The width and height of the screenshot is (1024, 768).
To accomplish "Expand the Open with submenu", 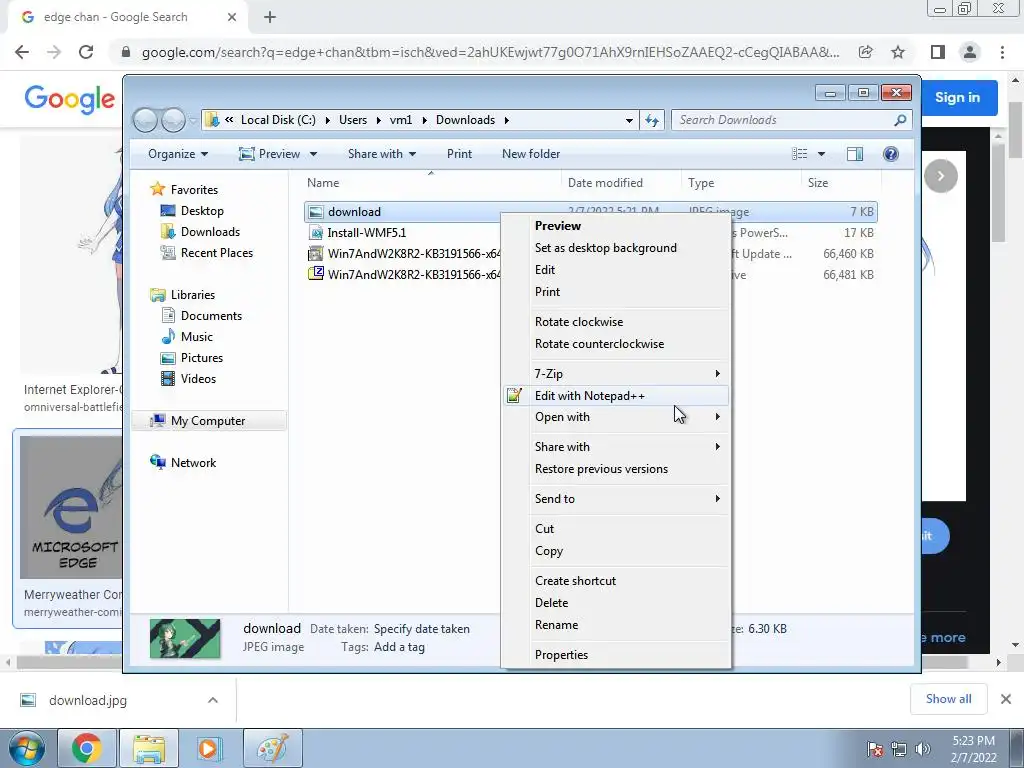I will pyautogui.click(x=616, y=417).
